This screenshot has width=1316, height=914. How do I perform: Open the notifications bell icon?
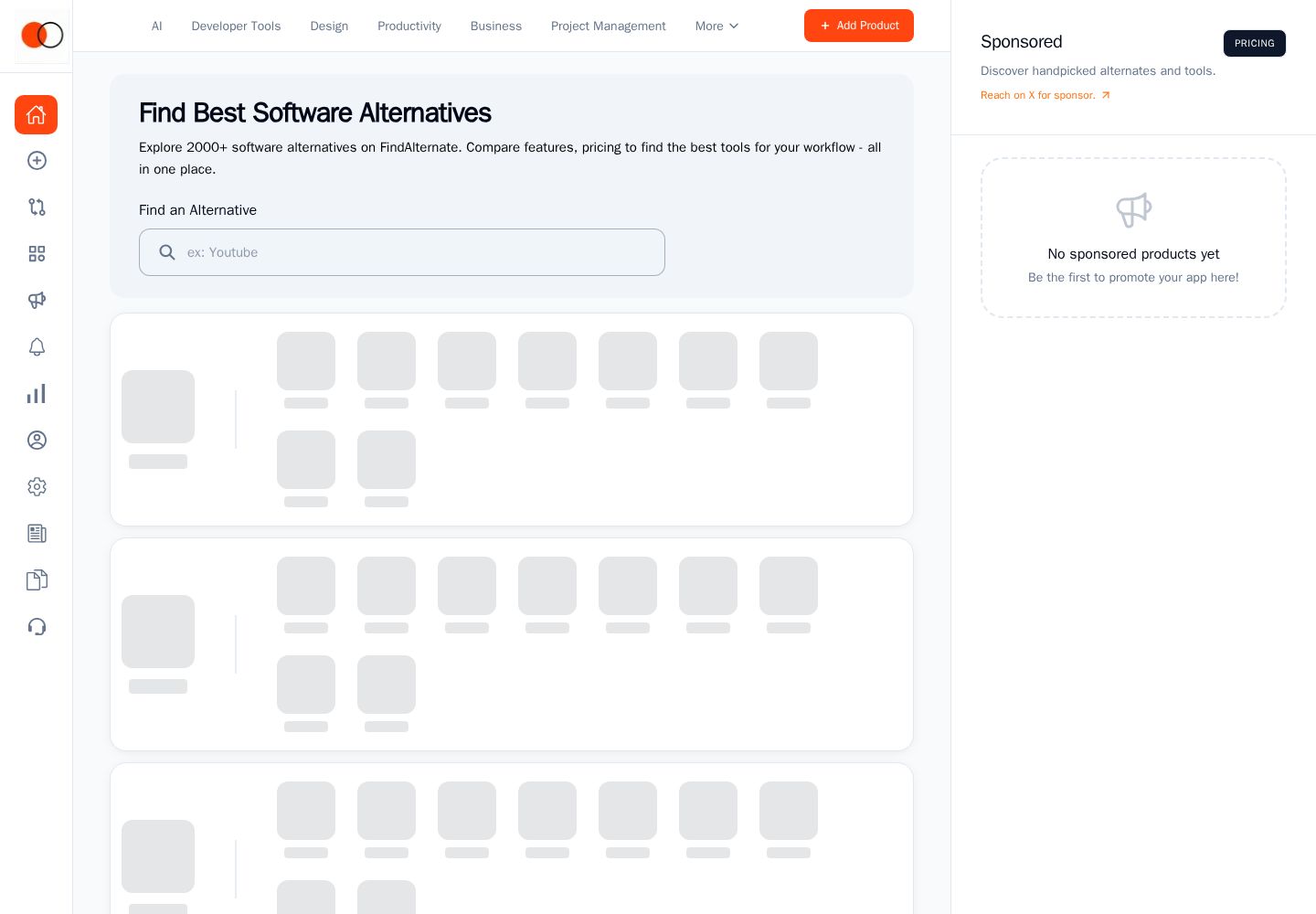tap(37, 347)
